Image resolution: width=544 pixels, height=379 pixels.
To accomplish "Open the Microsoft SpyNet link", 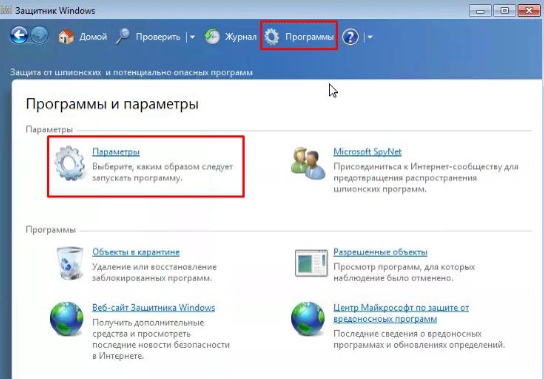I will [367, 152].
